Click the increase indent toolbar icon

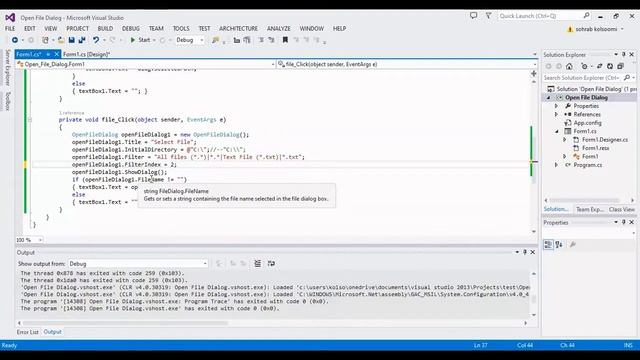[x=271, y=40]
